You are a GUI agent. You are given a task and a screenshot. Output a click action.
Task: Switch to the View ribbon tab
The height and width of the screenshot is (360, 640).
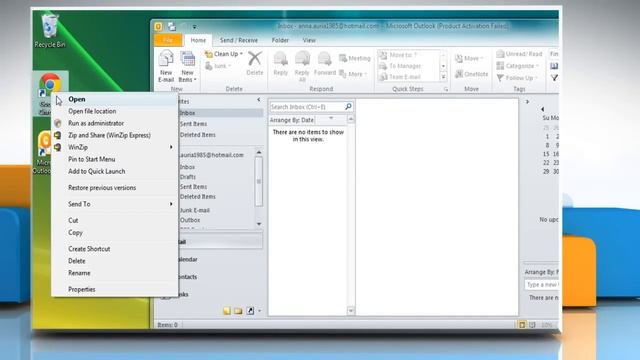(x=309, y=40)
